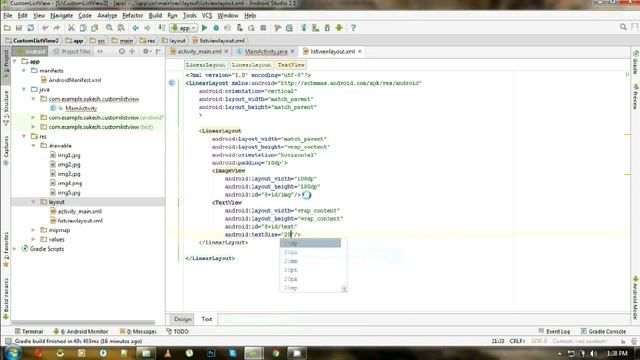Expand the Gradle Scripts node
This screenshot has height=360, width=640.
[x=15, y=249]
